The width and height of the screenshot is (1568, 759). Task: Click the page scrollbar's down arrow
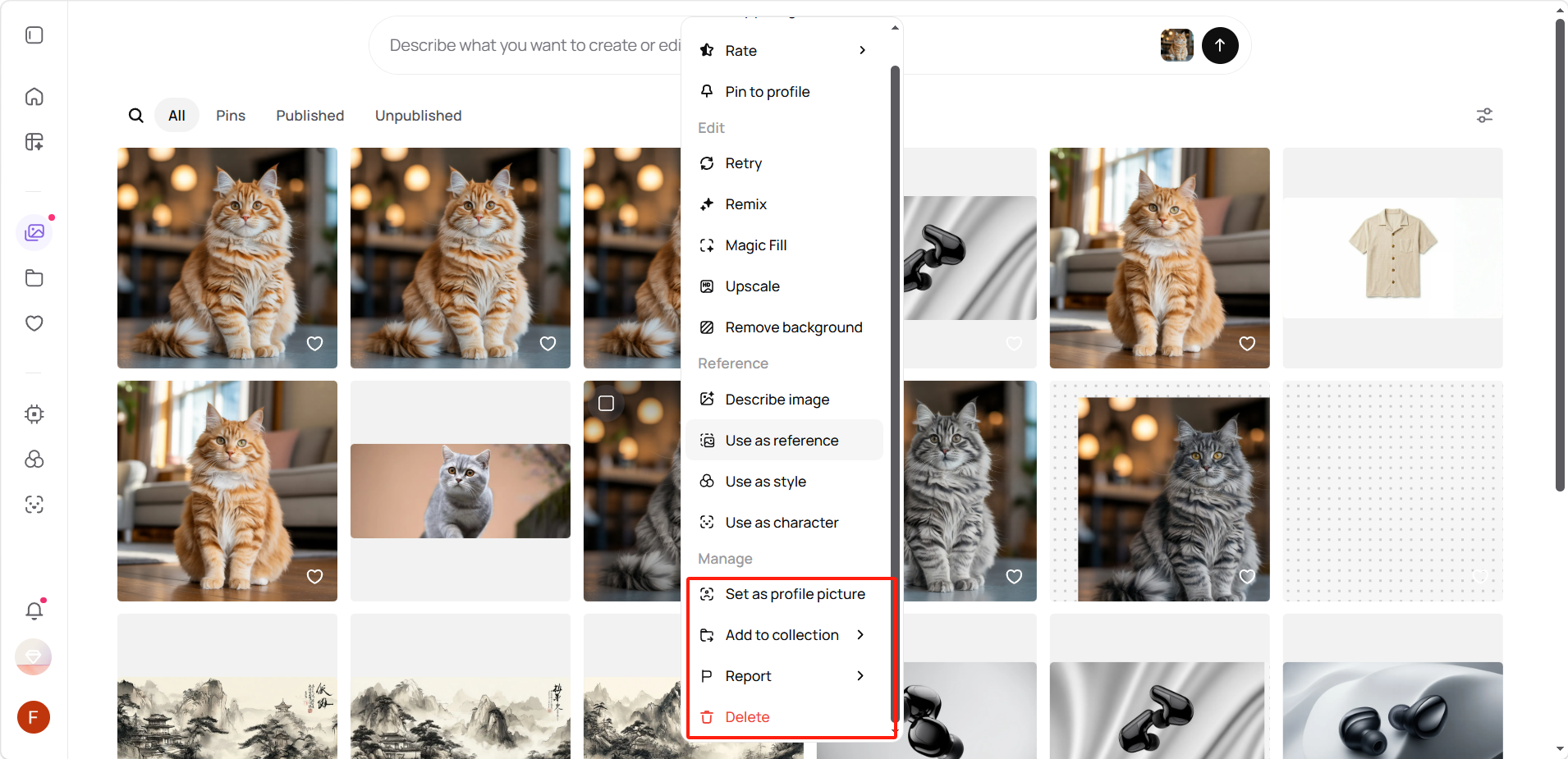(x=1560, y=749)
